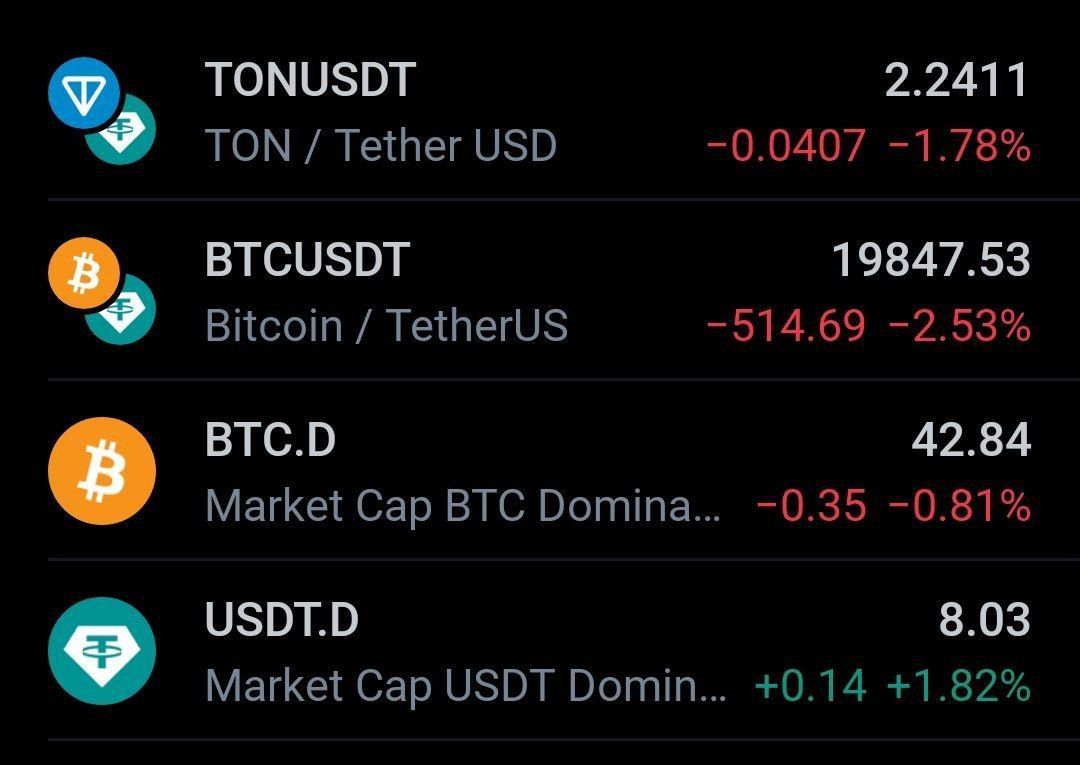1080x765 pixels.
Task: Tap the Market Cap BTC Domina… description
Action: 463,506
